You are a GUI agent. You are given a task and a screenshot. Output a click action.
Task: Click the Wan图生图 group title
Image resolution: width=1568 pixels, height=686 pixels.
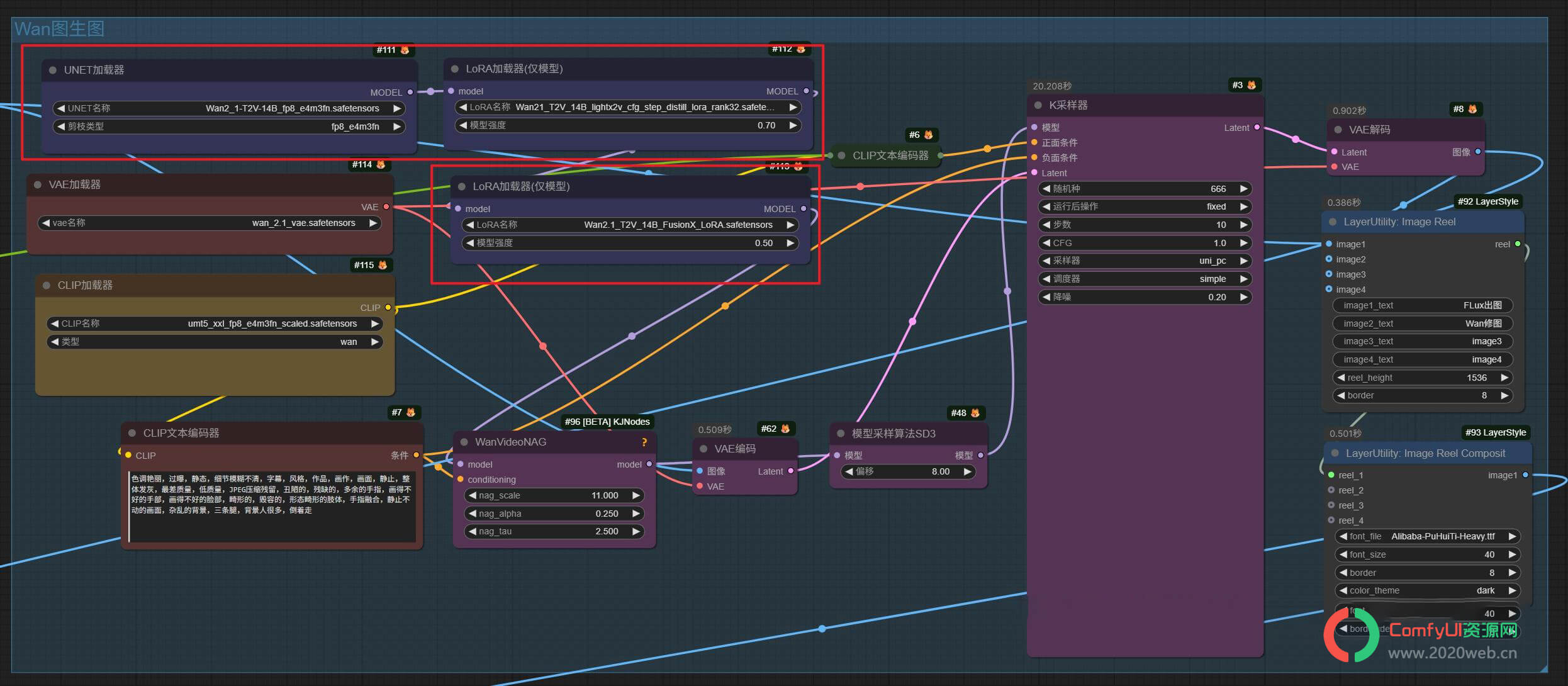(59, 28)
